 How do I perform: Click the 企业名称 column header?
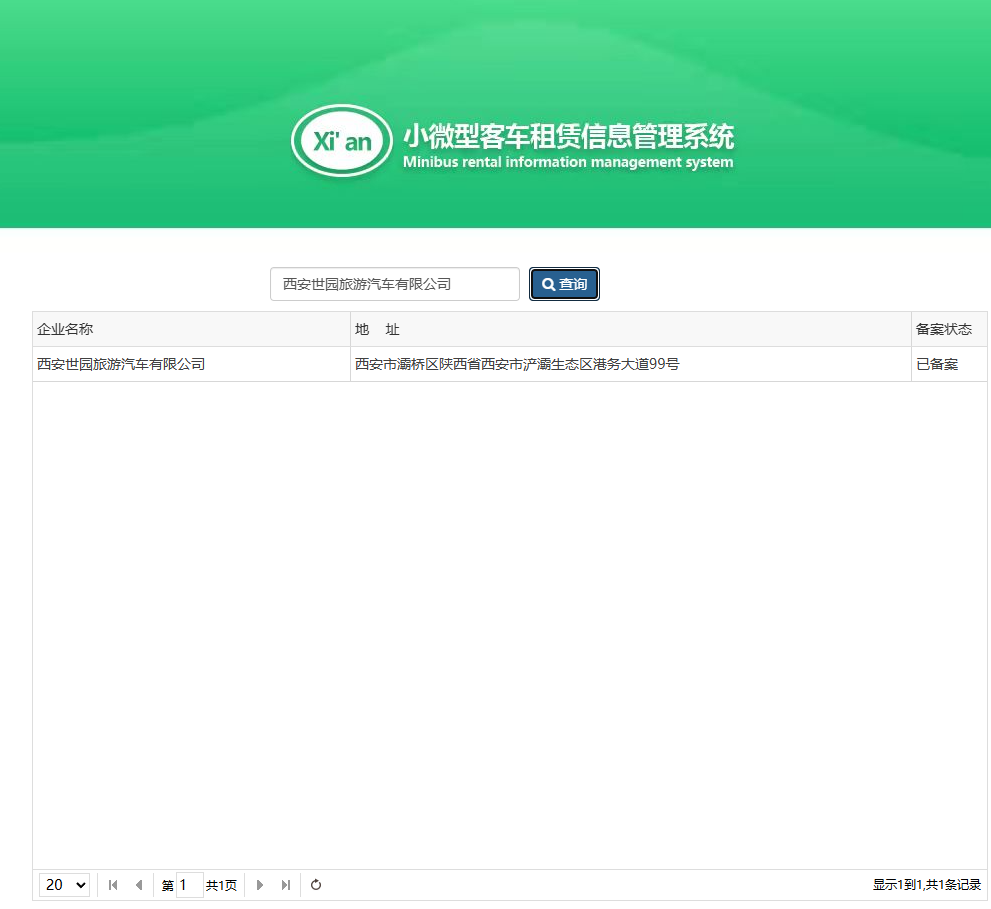click(x=192, y=329)
